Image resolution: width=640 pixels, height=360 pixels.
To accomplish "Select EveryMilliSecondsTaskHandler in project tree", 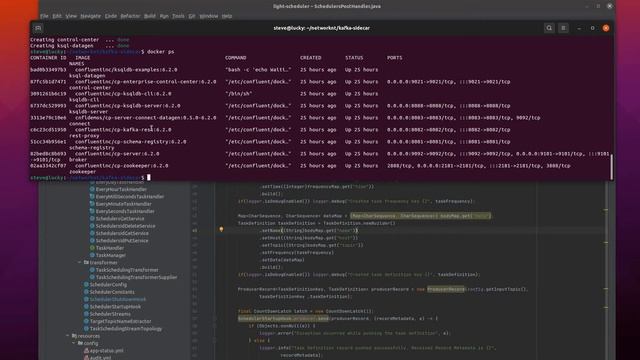I will coord(130,197).
